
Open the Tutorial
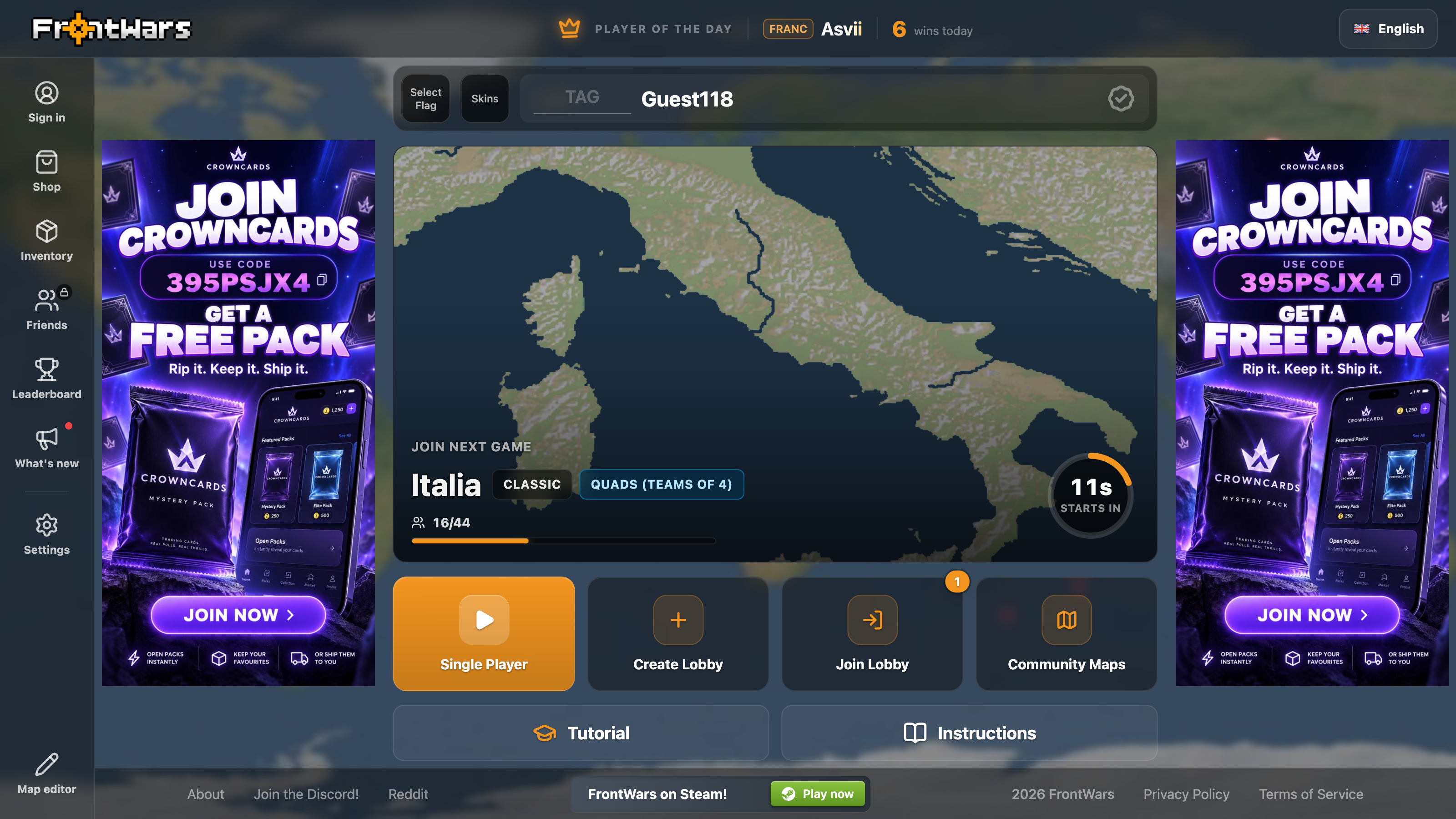pos(581,733)
